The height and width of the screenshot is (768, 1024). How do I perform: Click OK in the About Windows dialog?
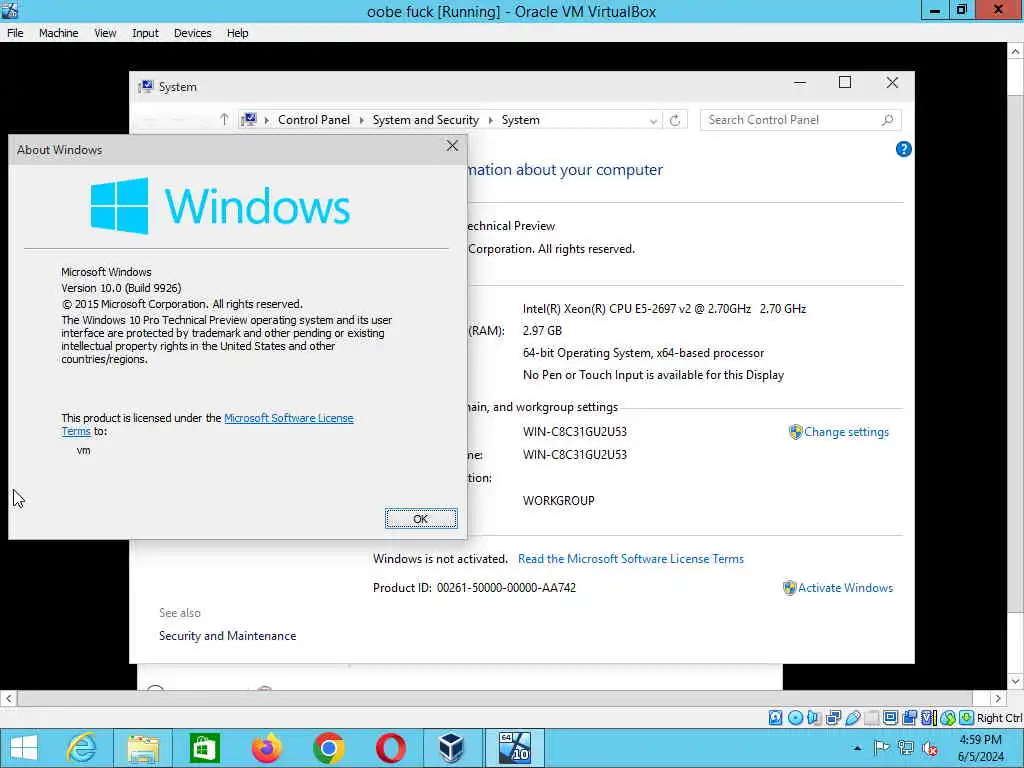[421, 519]
